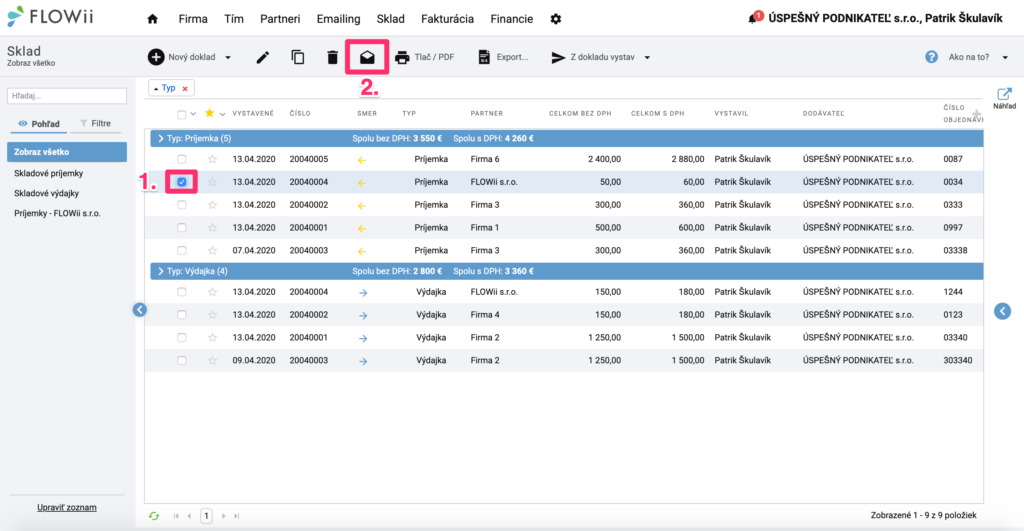The height and width of the screenshot is (531, 1024).
Task: Click the yellow star column header
Action: click(x=210, y=113)
